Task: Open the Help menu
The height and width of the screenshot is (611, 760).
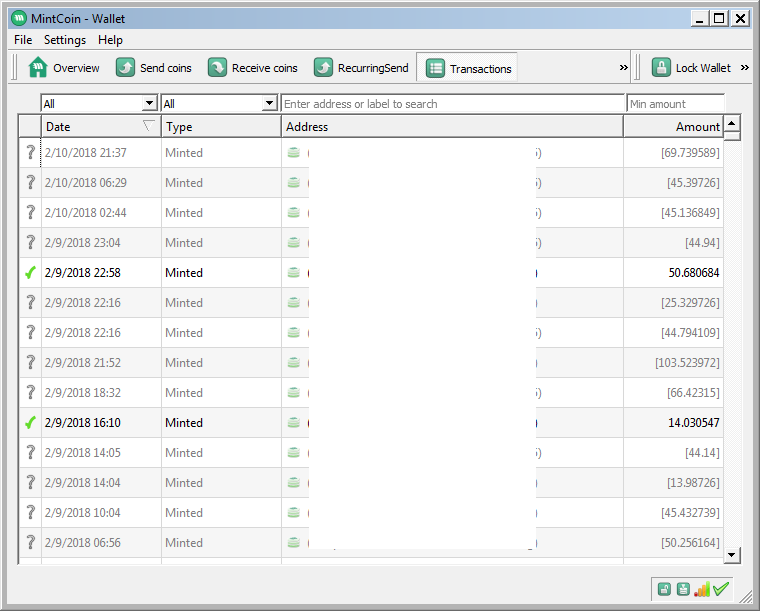Action: tap(110, 40)
